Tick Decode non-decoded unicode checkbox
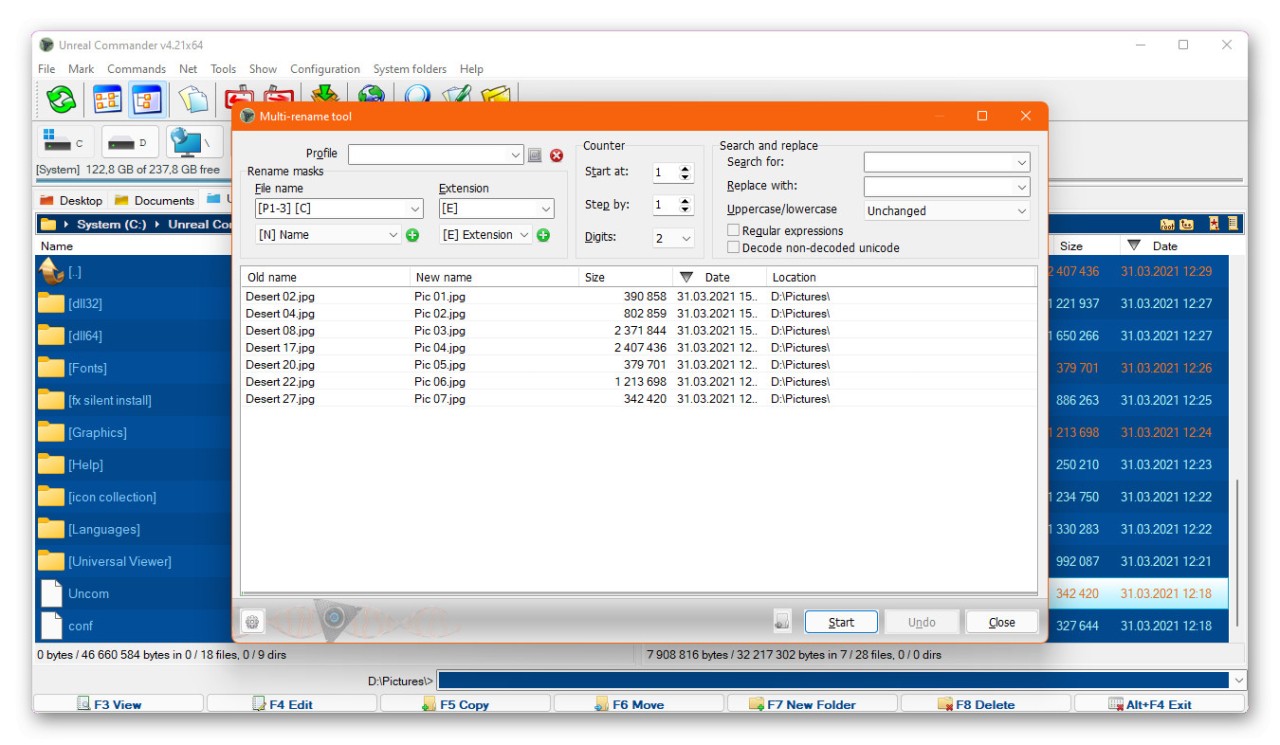 pyautogui.click(x=734, y=247)
